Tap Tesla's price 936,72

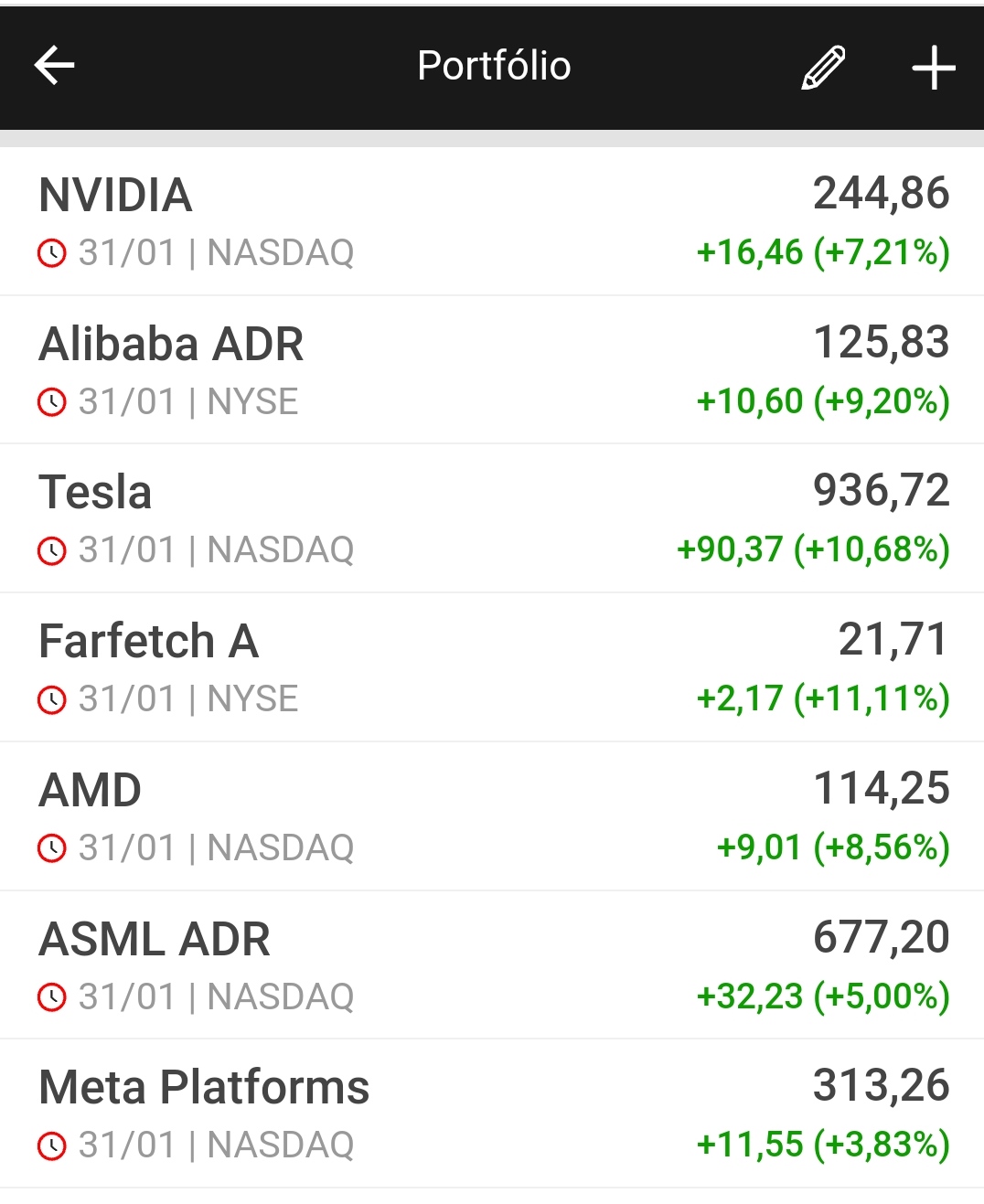pos(881,491)
